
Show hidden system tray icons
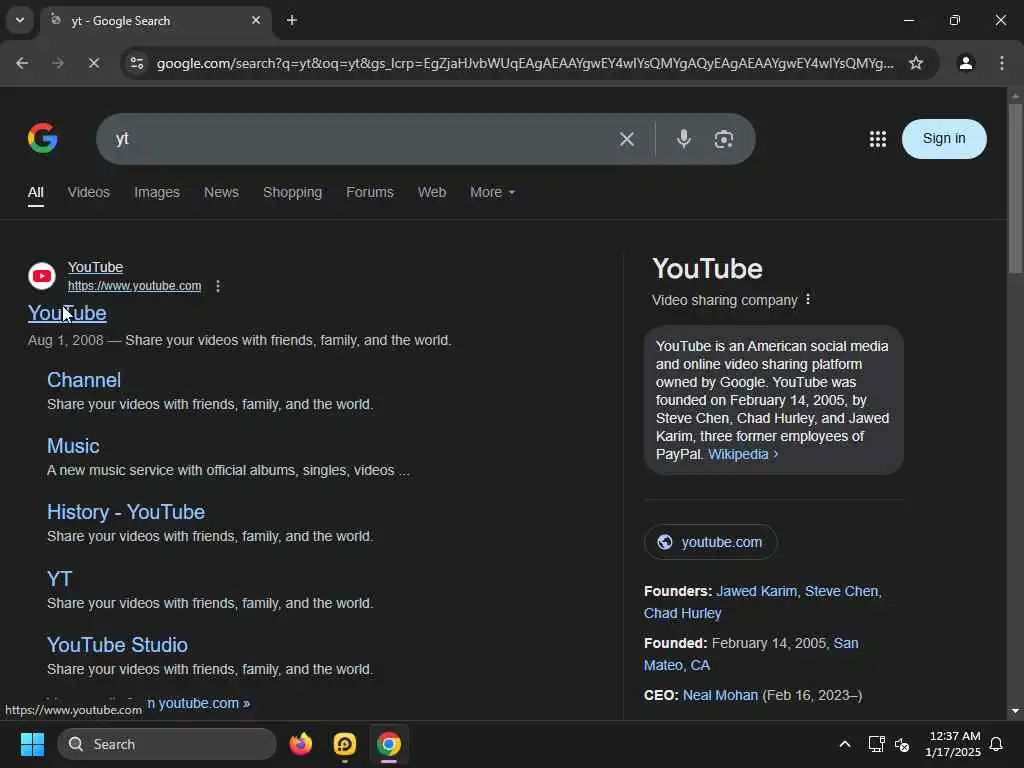coord(844,744)
